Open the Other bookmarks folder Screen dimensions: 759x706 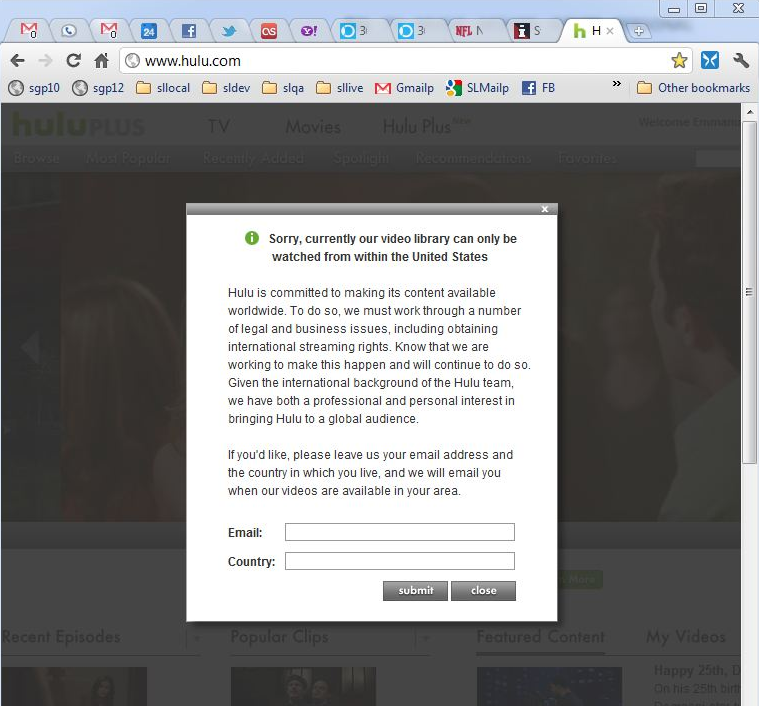(x=693, y=88)
